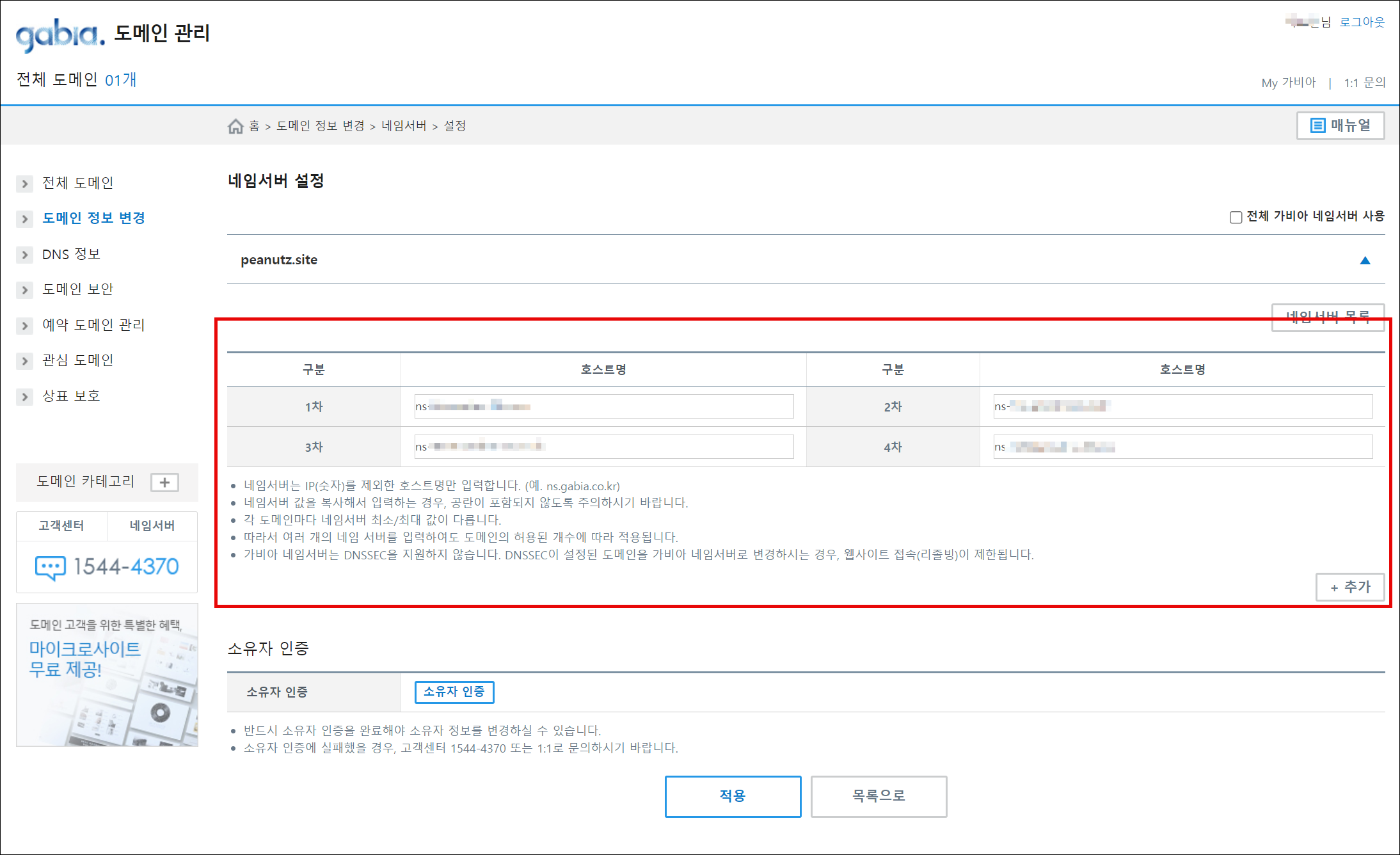Viewport: 1400px width, 855px height.
Task: Click the Gabia logo
Action: 60,35
